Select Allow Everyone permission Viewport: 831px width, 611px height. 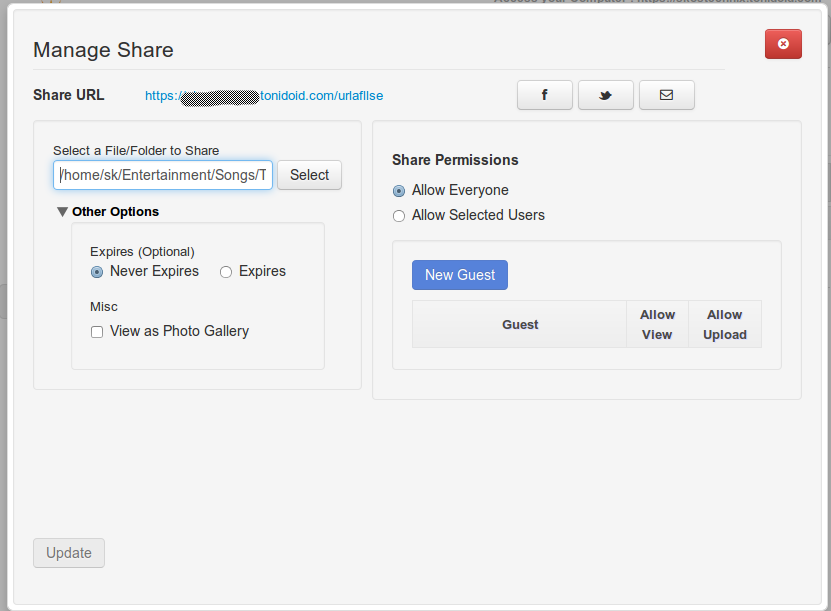pyautogui.click(x=399, y=191)
